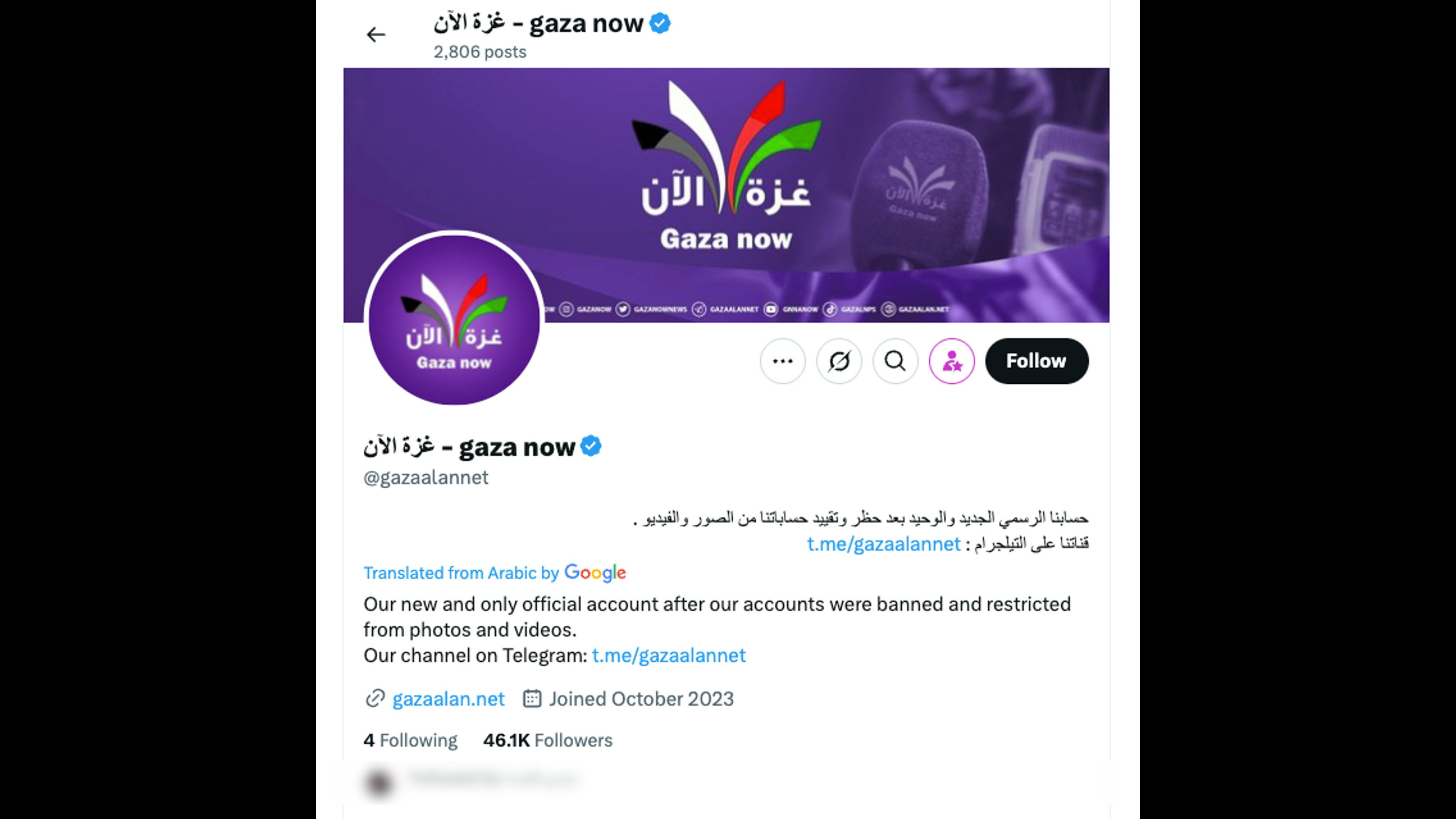Click the Grok slashed-circle profile icon
The height and width of the screenshot is (819, 1456).
click(x=839, y=361)
